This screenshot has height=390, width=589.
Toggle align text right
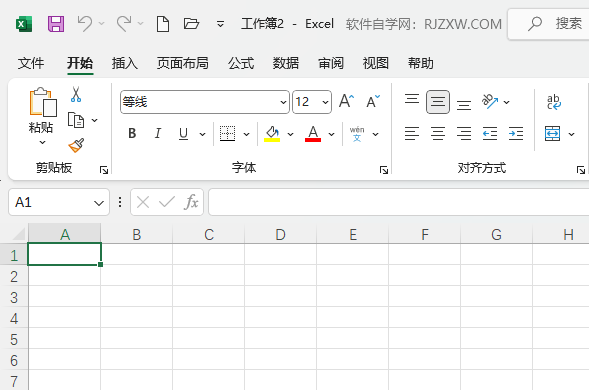pyautogui.click(x=464, y=134)
